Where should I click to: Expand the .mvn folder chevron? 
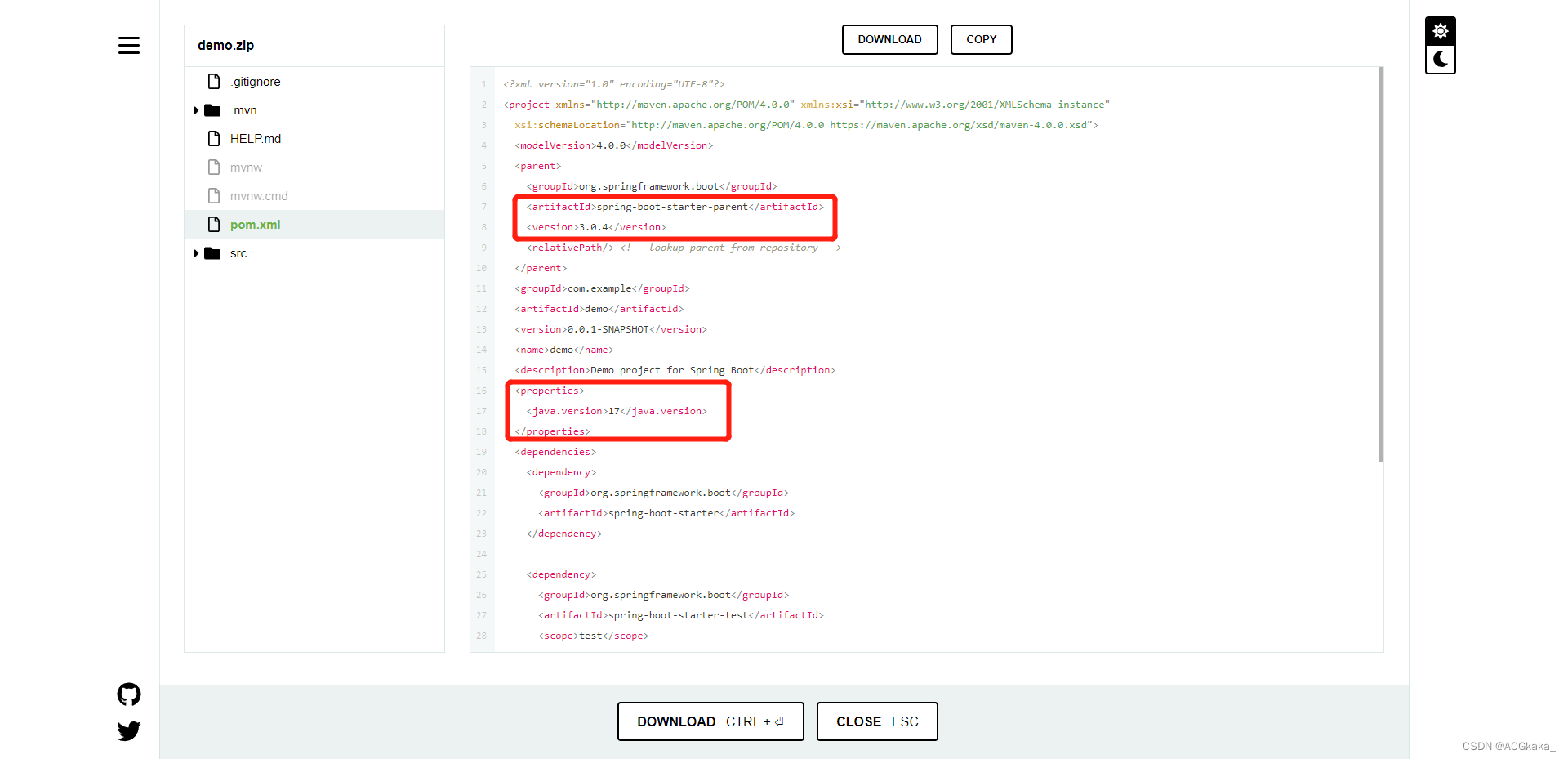196,109
